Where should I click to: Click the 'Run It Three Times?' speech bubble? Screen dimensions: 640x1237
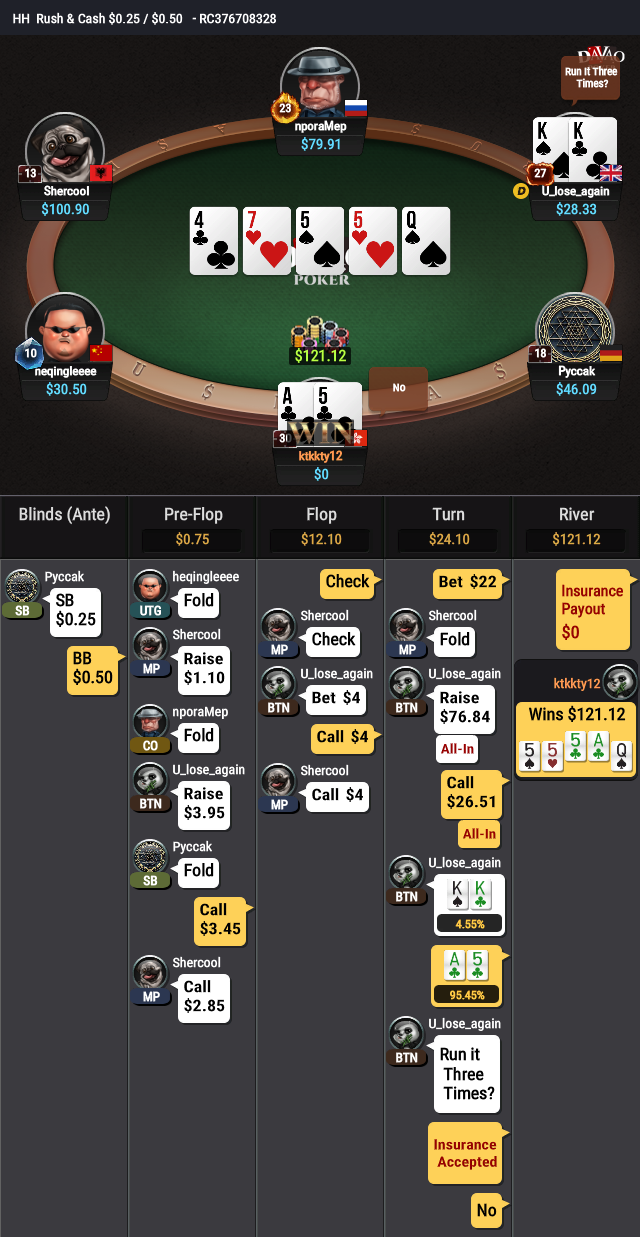[x=590, y=79]
